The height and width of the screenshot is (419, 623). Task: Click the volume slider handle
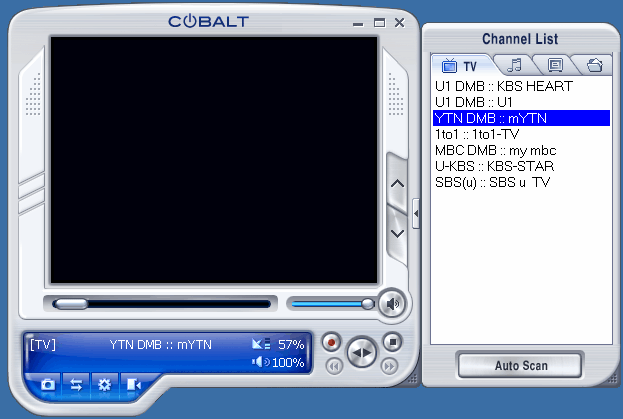368,304
